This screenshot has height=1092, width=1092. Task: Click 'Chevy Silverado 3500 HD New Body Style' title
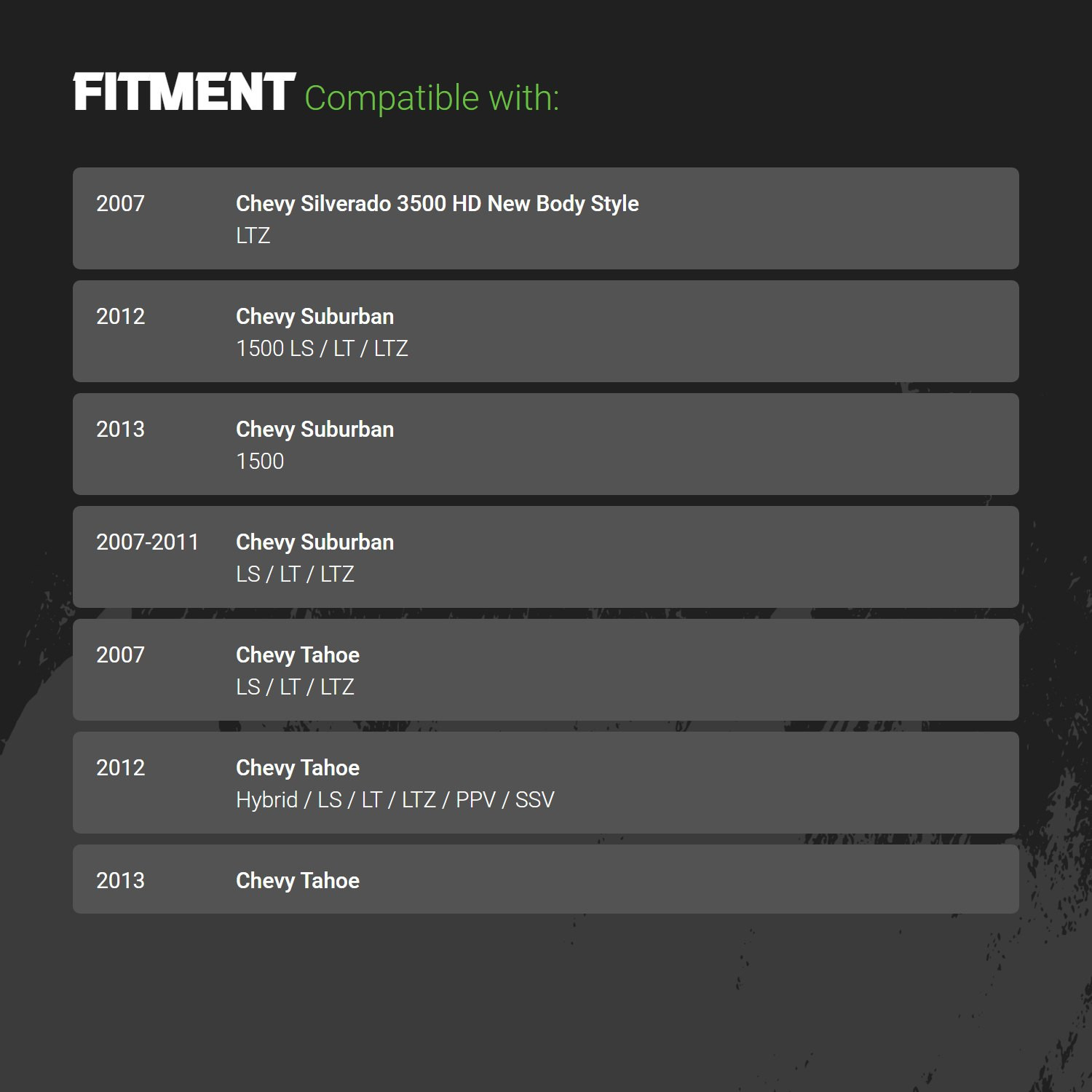[x=438, y=204]
